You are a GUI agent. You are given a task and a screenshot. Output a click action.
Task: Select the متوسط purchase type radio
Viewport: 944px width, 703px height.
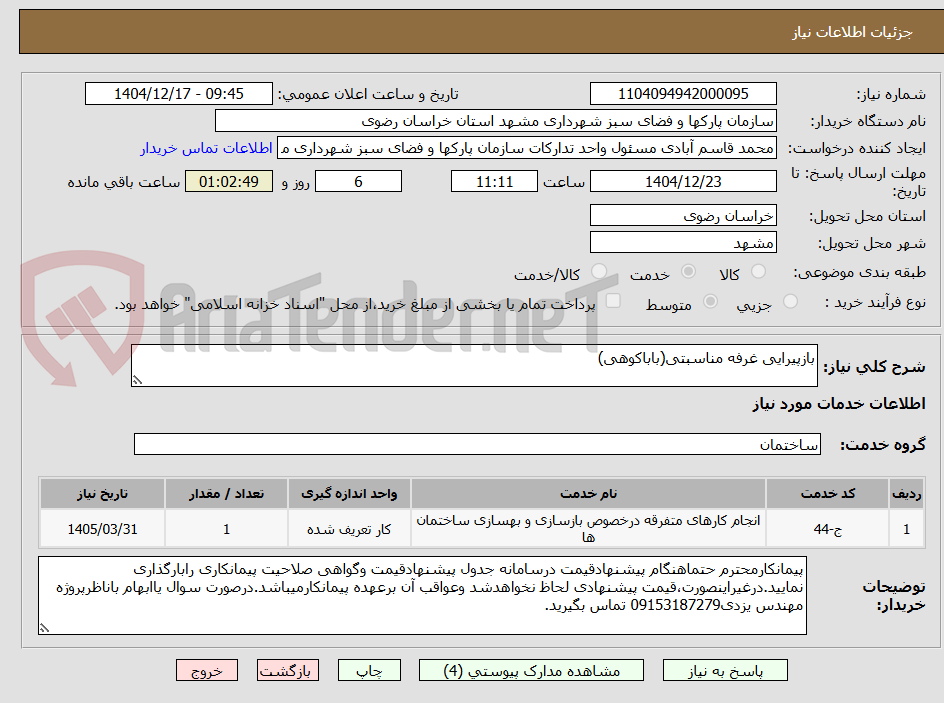click(x=710, y=302)
